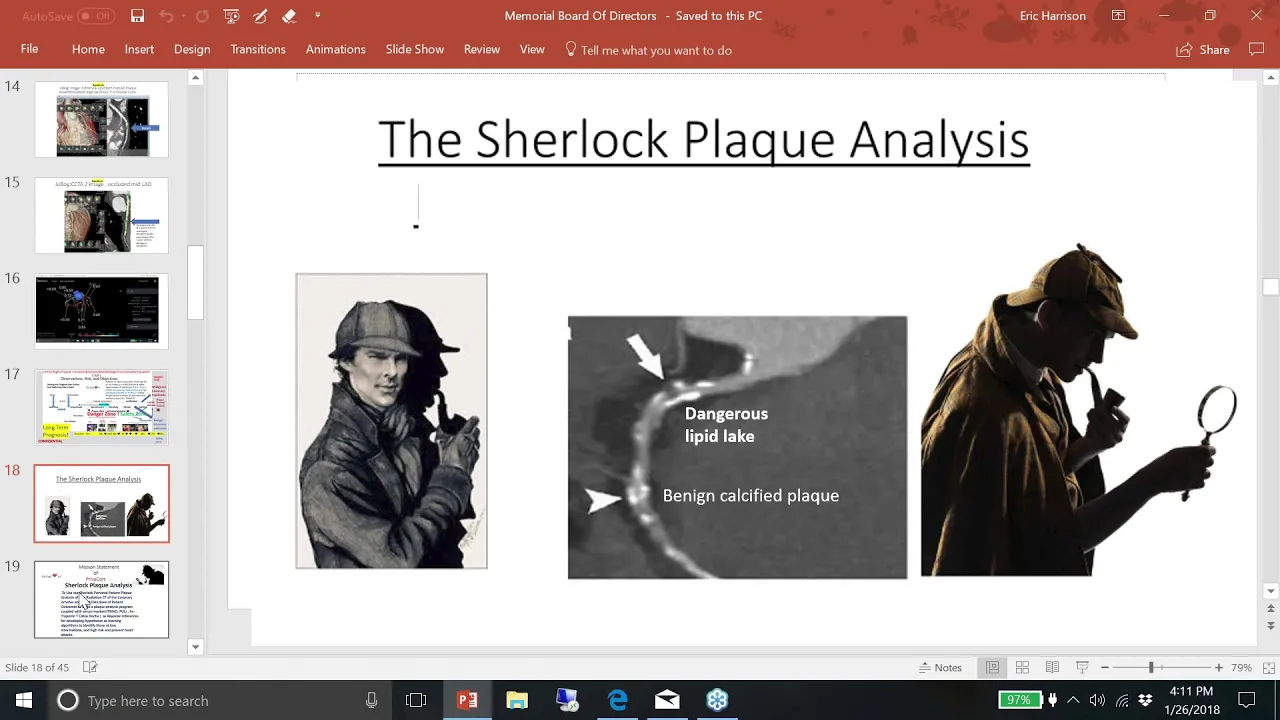Open the comments pane icon
This screenshot has height=720, width=1280.
click(1257, 50)
